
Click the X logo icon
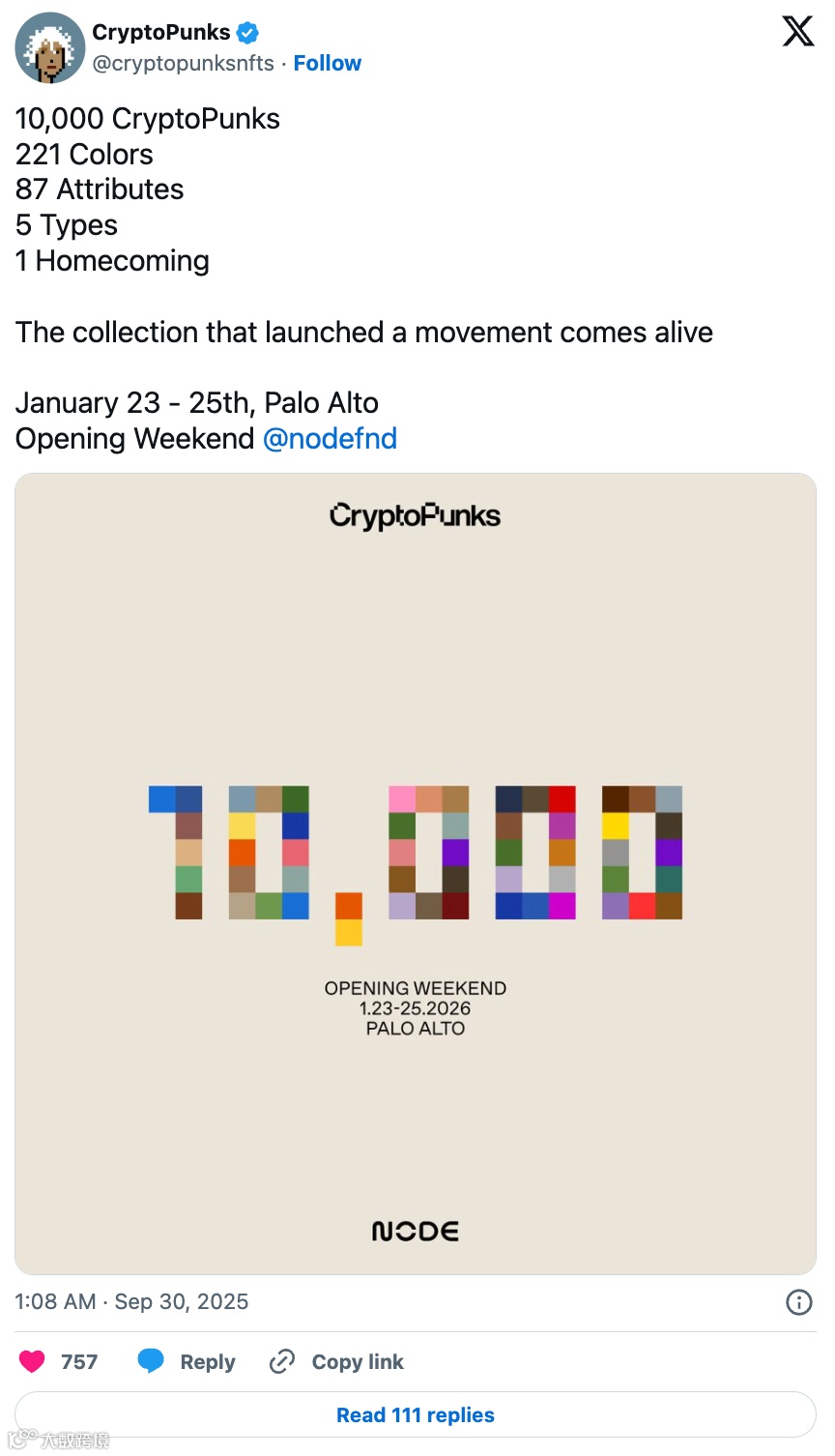click(797, 32)
